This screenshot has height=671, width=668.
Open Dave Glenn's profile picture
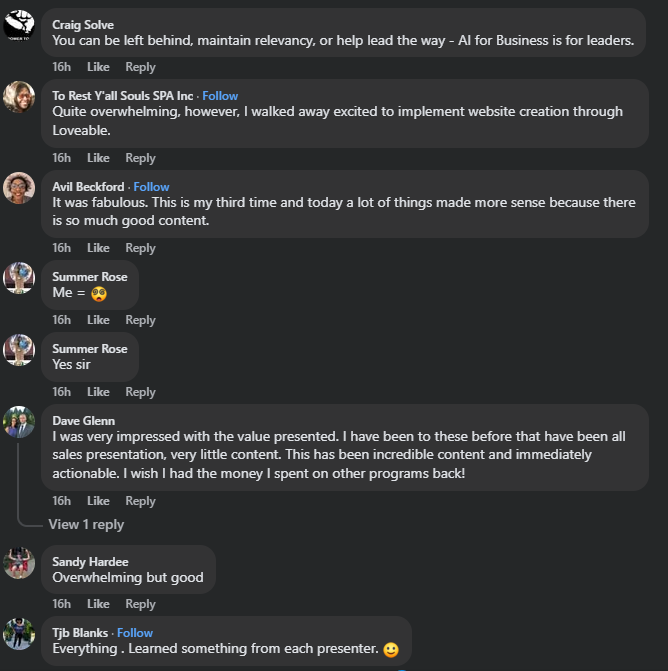coord(19,422)
